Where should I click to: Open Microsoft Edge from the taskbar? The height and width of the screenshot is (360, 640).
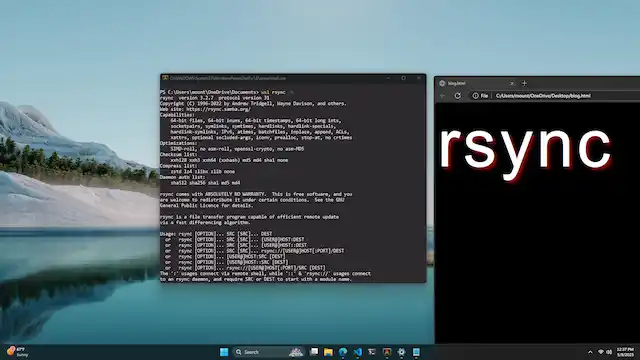(x=343, y=352)
